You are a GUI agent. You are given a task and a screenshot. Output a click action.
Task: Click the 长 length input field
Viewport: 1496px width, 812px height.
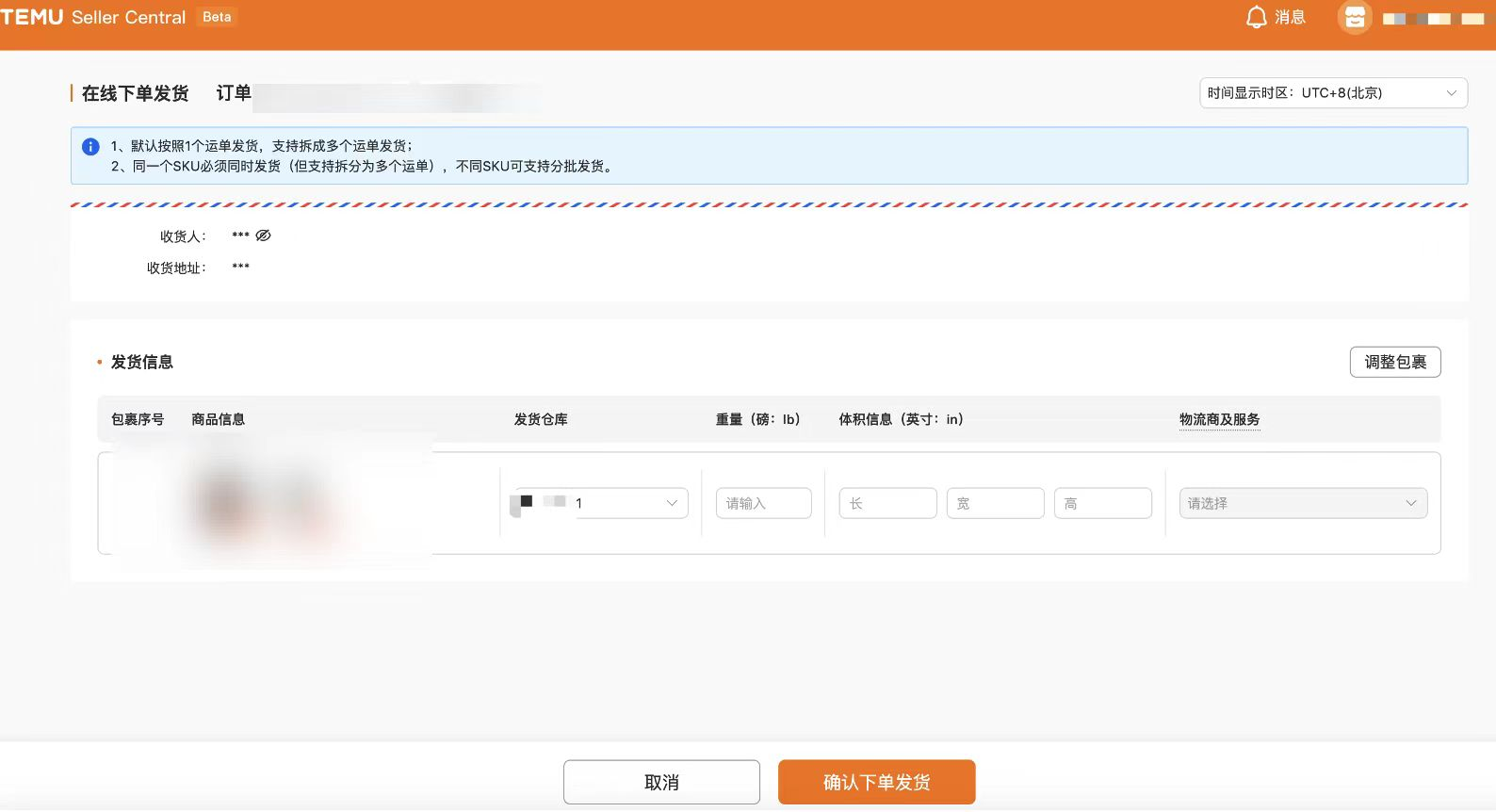click(887, 503)
